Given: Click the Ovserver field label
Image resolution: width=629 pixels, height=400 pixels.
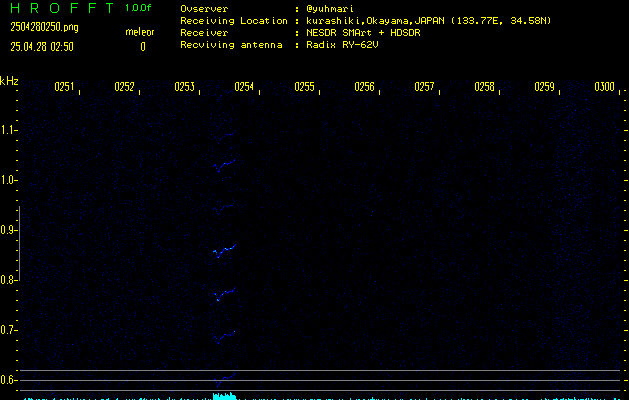Looking at the screenshot, I should click(204, 8).
